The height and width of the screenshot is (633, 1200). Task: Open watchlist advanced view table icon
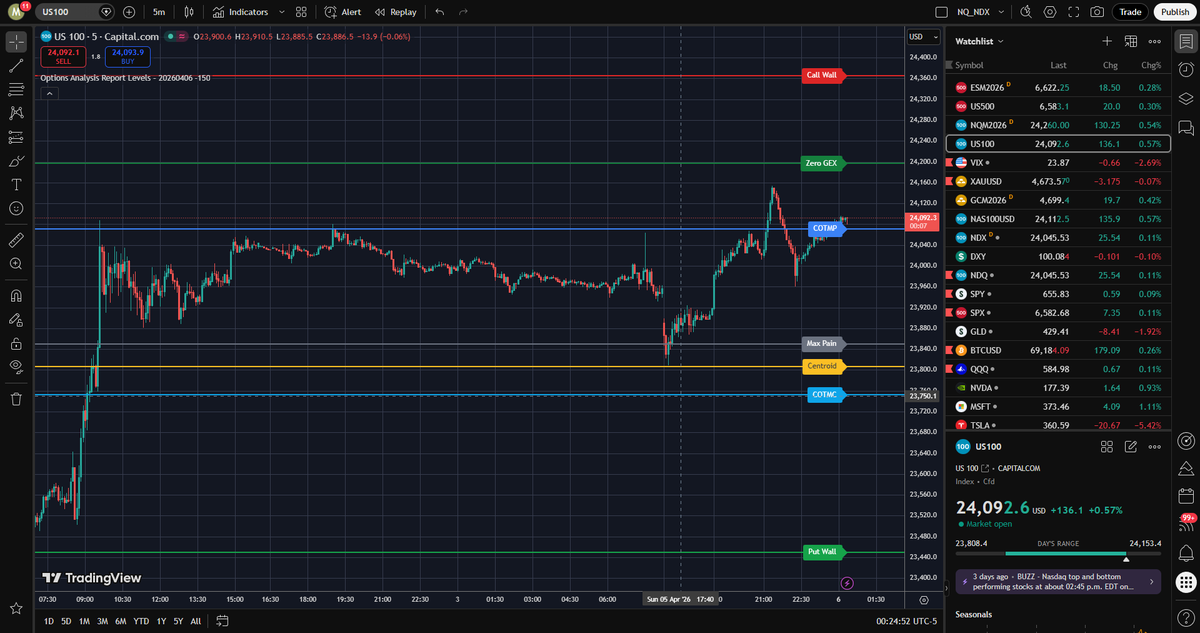coord(1131,41)
